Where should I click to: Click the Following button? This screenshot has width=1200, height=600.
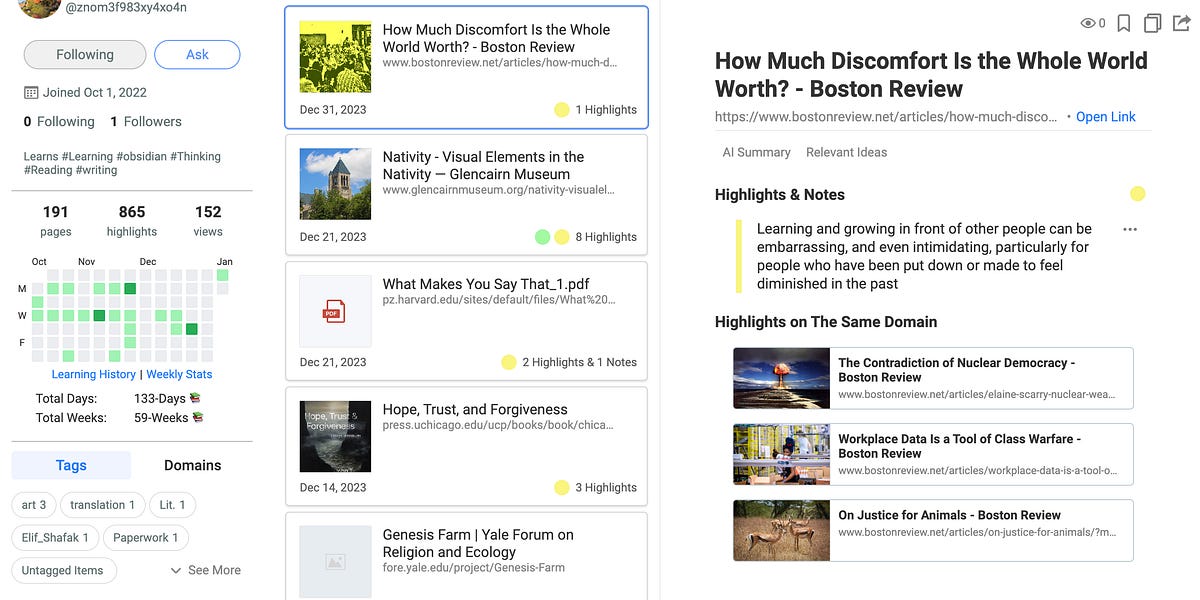[85, 55]
